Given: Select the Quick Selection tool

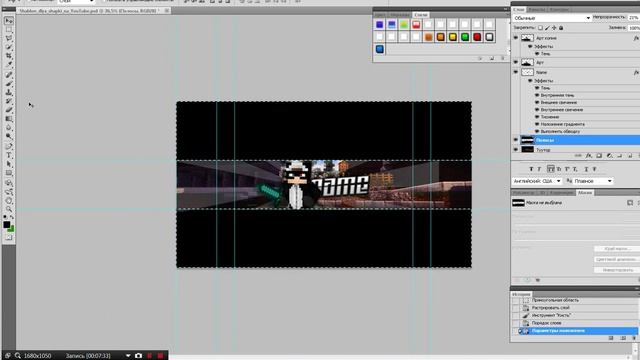Looking at the screenshot, I should [9, 47].
